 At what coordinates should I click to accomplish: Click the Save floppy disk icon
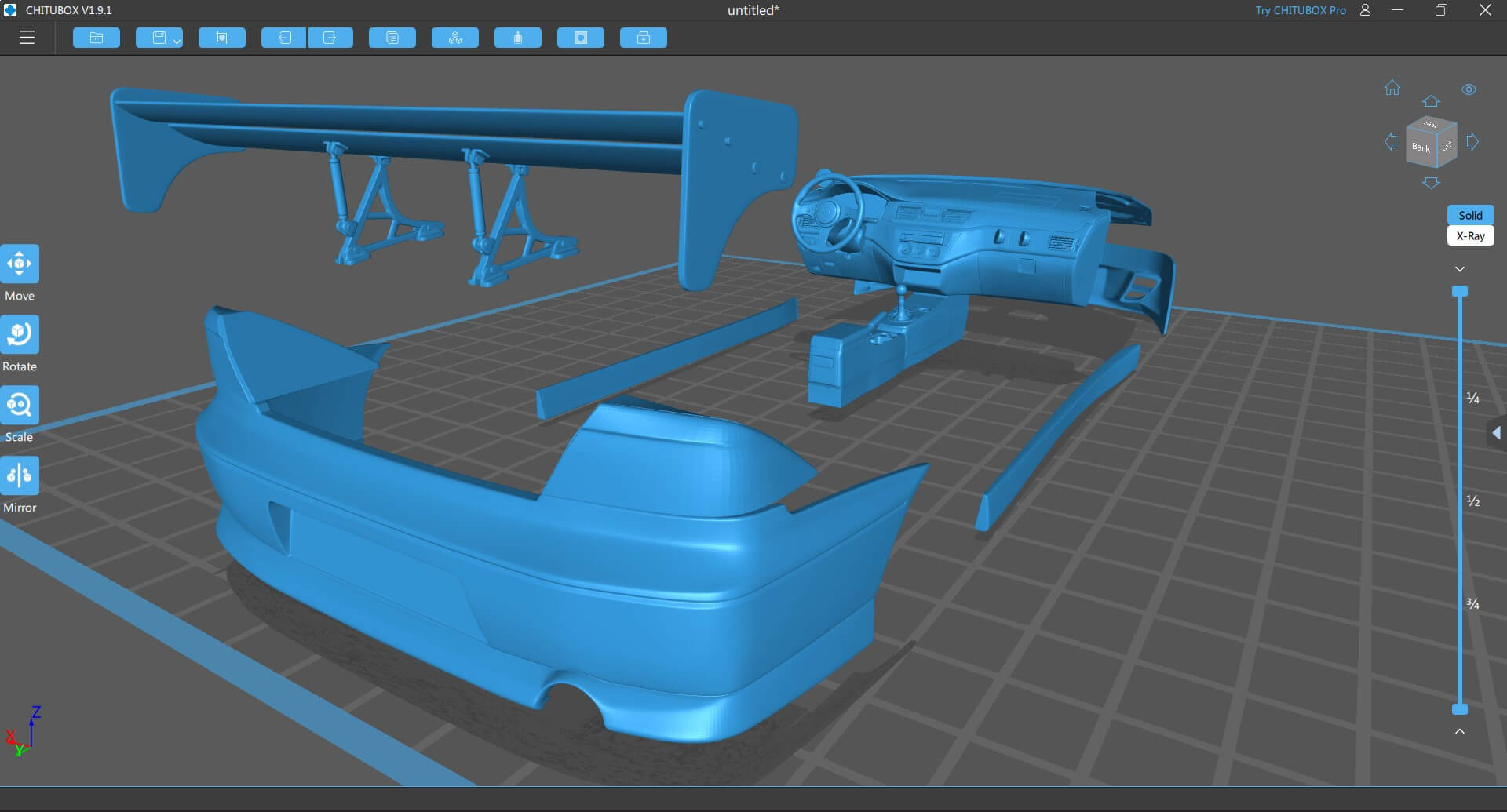point(159,38)
